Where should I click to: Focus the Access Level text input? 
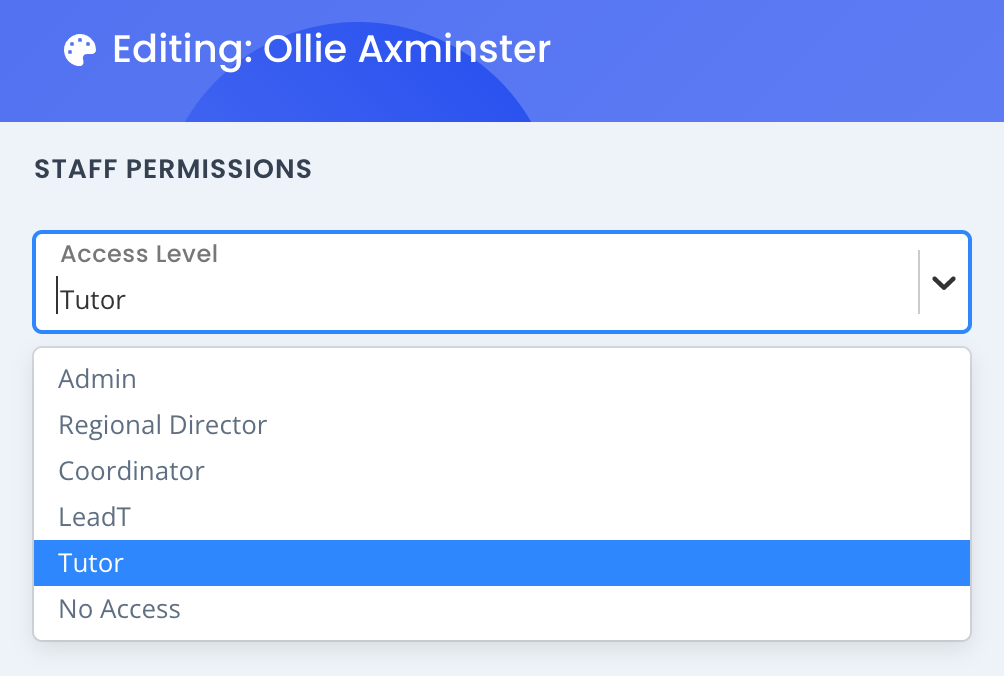[x=487, y=300]
